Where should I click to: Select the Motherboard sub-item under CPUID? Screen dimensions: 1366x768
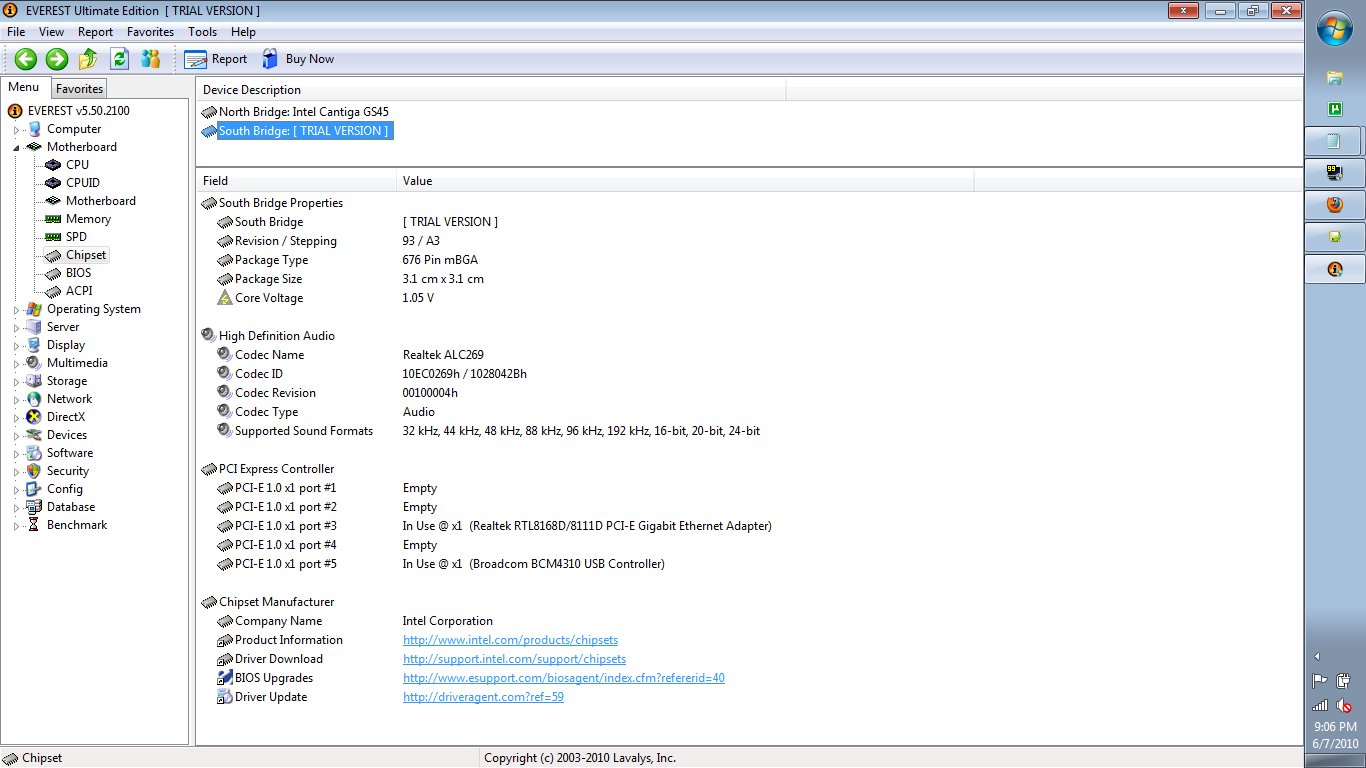[101, 201]
